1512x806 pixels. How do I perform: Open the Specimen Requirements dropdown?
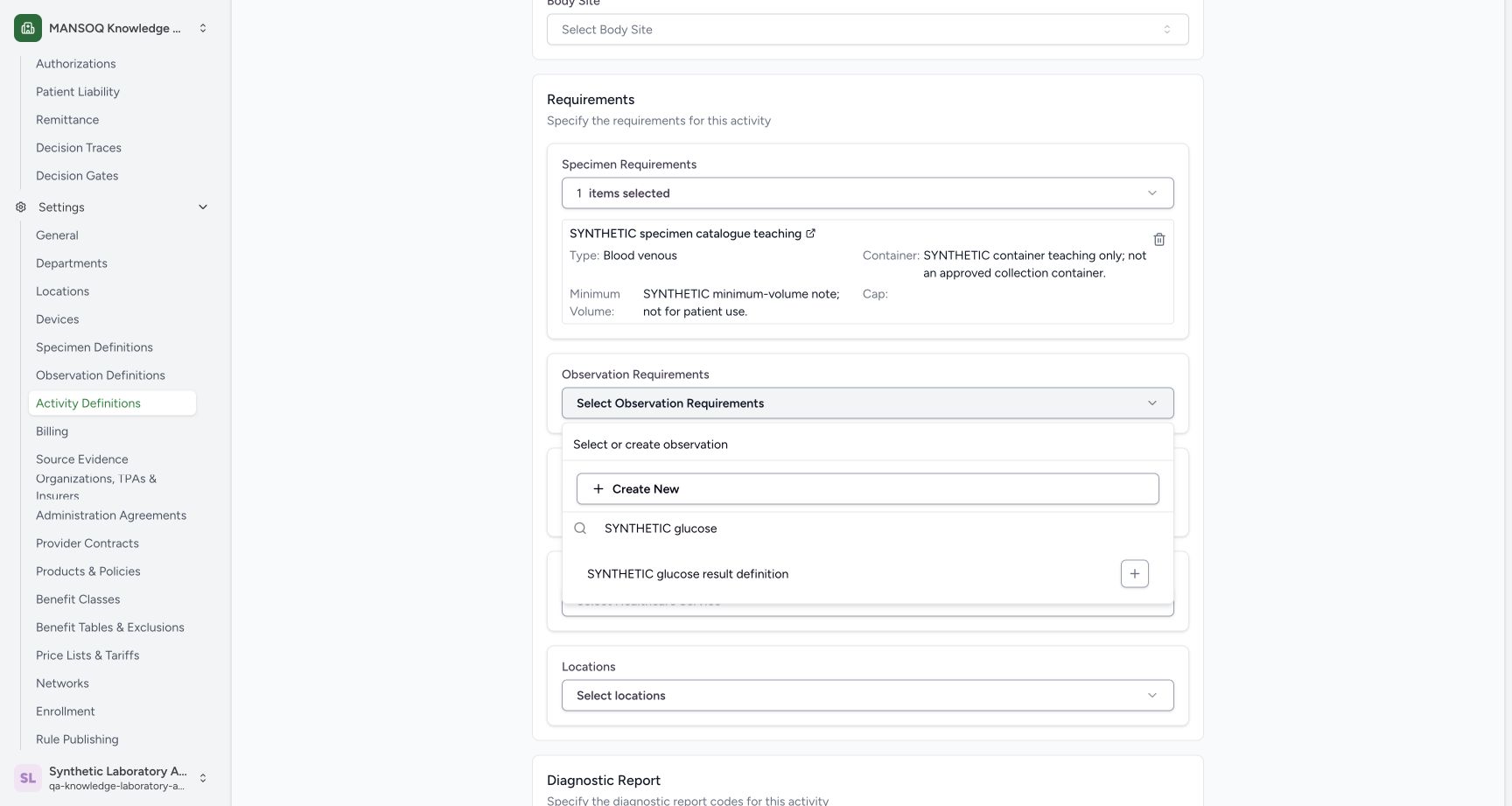[x=867, y=193]
